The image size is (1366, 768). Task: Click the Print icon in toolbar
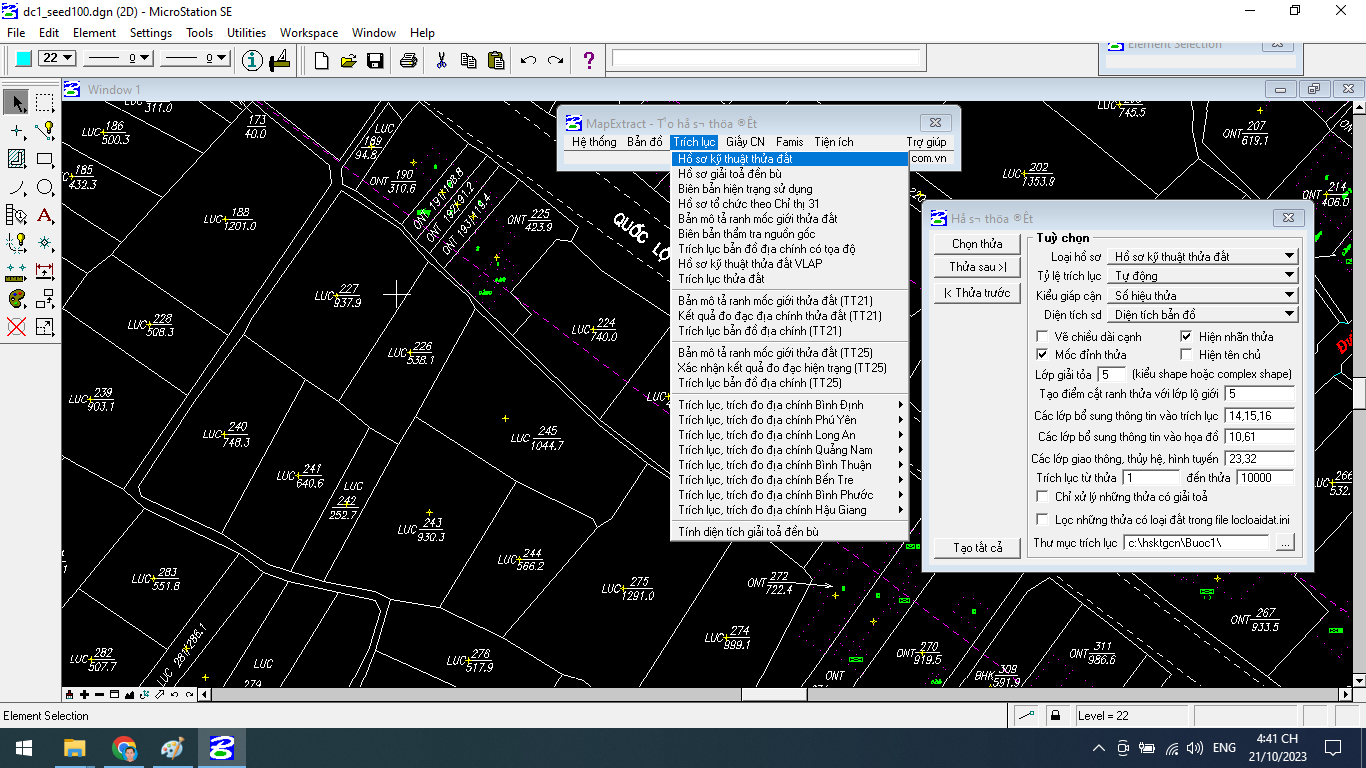408,60
